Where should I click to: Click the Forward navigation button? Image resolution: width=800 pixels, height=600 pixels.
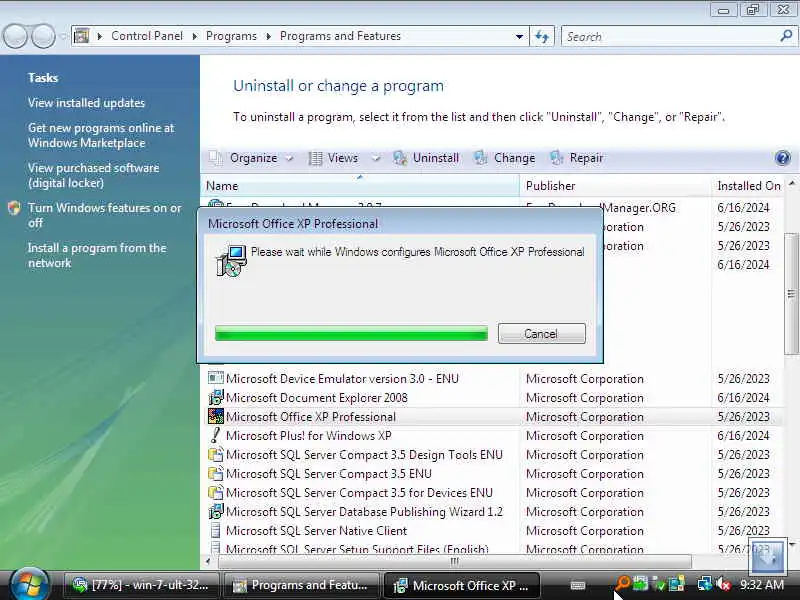tap(44, 36)
